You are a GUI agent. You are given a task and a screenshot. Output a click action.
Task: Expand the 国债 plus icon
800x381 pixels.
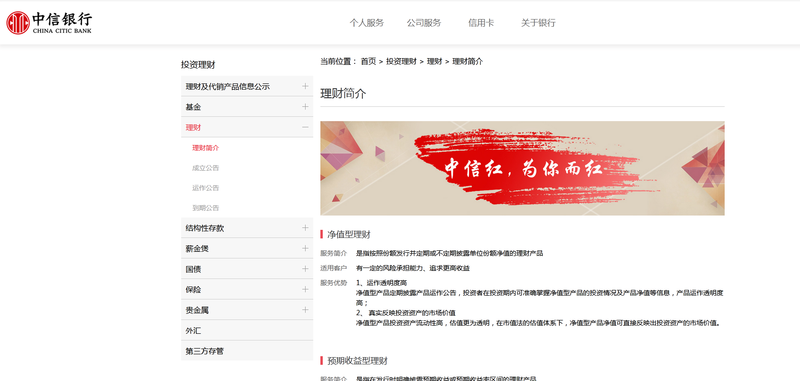coord(305,269)
